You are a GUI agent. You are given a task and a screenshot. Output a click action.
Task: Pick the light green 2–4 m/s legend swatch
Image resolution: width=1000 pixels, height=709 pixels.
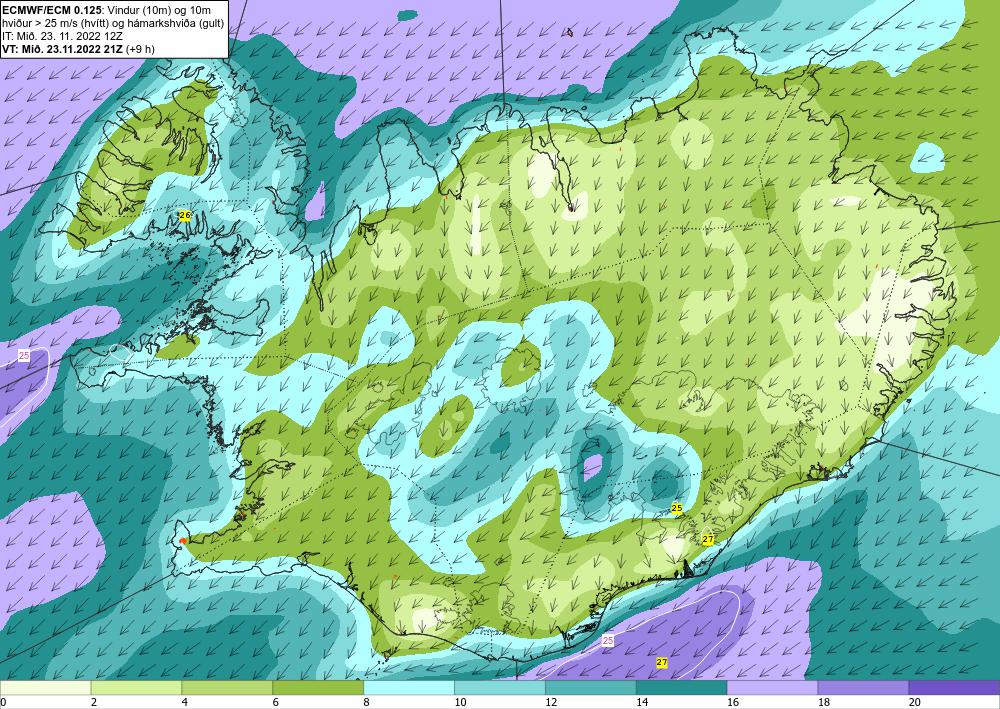pyautogui.click(x=136, y=688)
